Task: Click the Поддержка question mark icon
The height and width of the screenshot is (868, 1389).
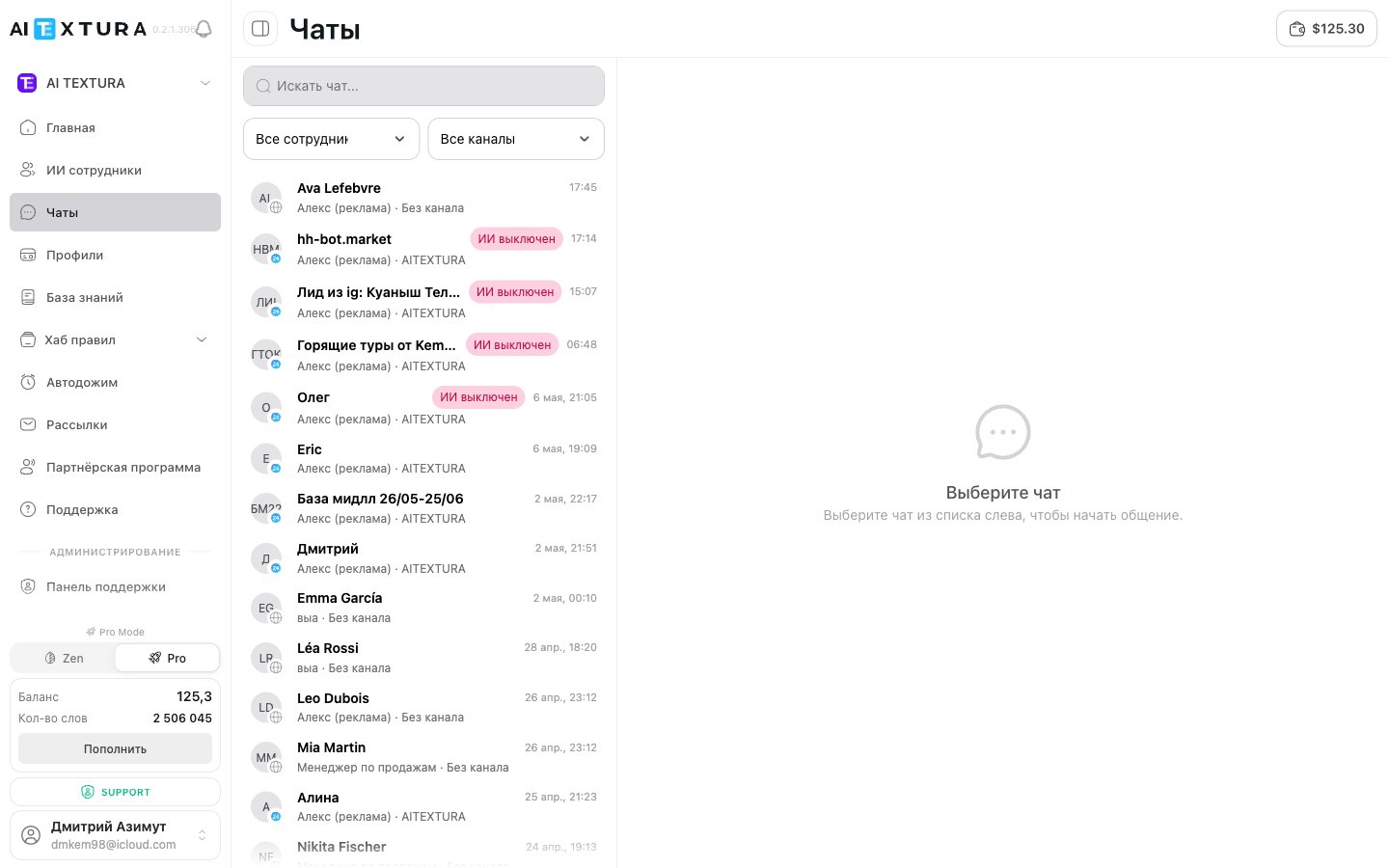Action: coord(28,509)
